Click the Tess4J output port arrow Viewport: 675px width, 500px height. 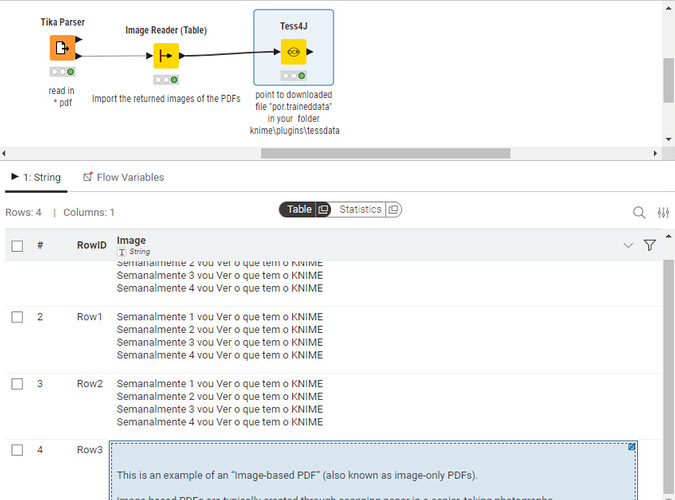pyautogui.click(x=312, y=52)
